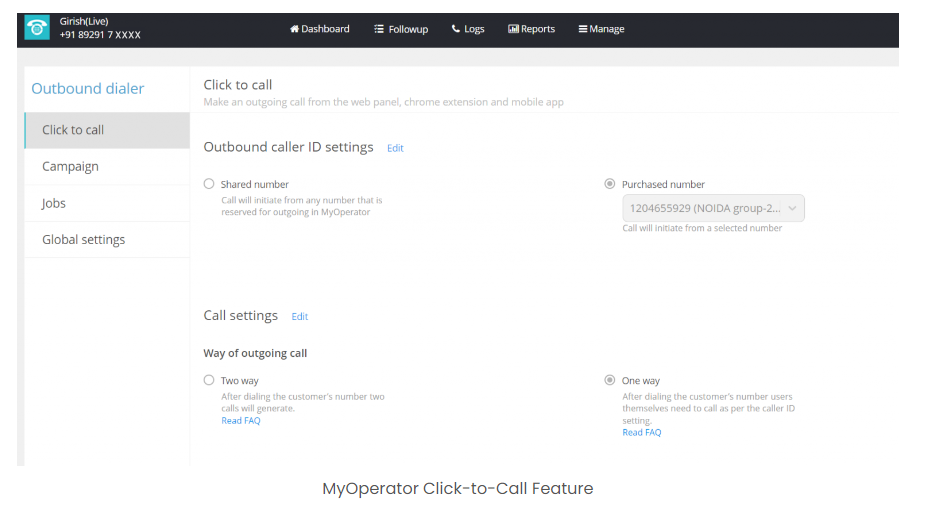Click the MyOperator phone logo icon
Screen dimensions: 928x519
click(x=37, y=28)
